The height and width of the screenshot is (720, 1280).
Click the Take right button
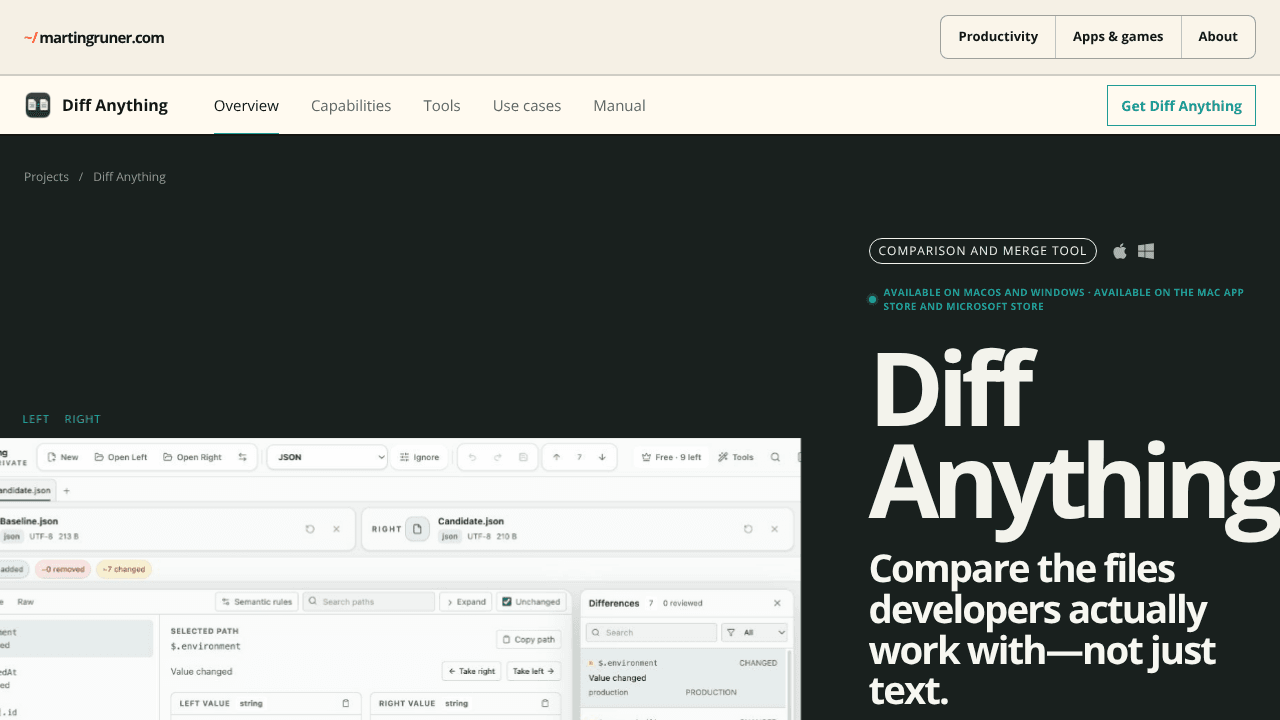(x=471, y=671)
